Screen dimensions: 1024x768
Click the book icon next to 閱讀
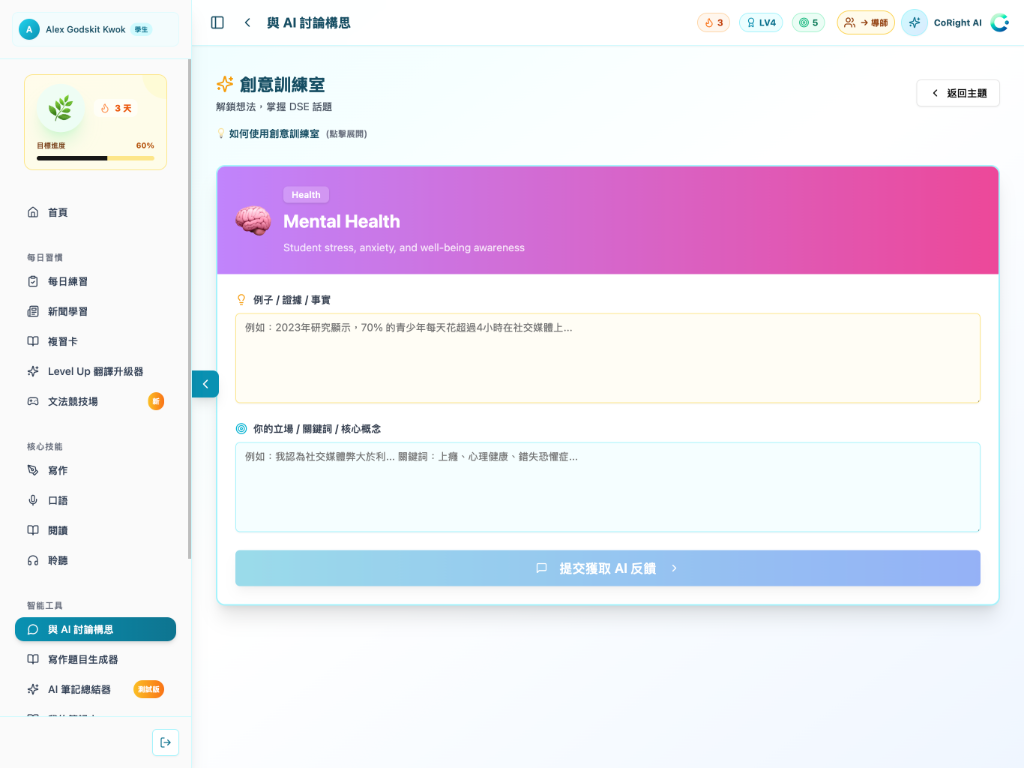tap(33, 530)
